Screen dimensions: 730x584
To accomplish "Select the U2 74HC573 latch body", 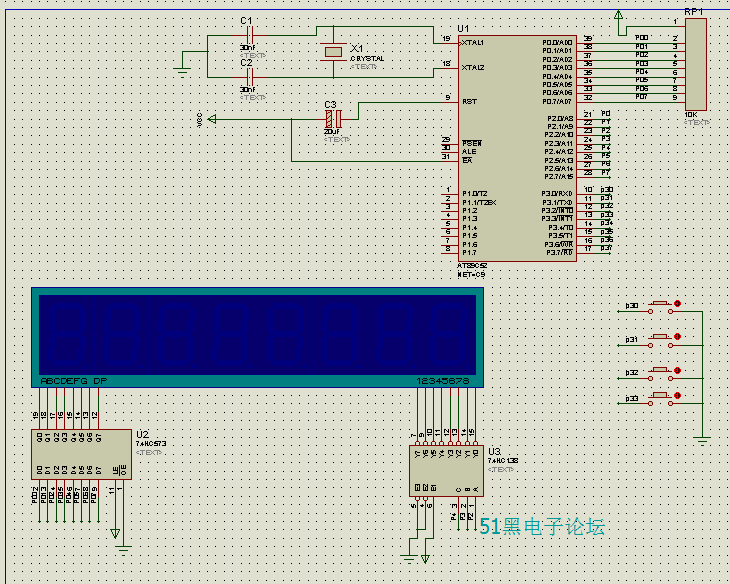I will (81, 455).
